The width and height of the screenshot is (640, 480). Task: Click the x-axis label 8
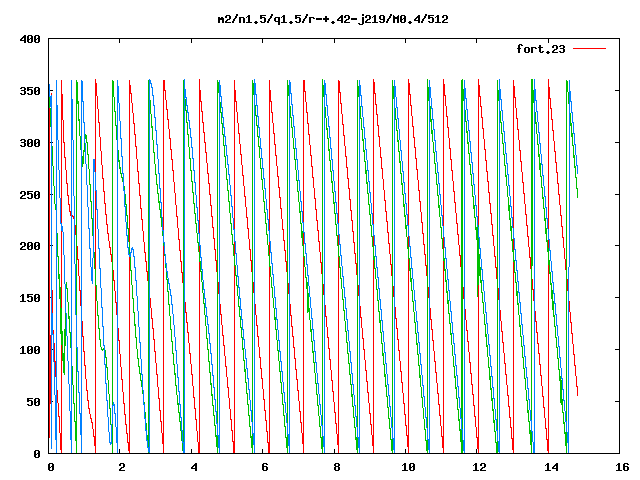click(336, 467)
